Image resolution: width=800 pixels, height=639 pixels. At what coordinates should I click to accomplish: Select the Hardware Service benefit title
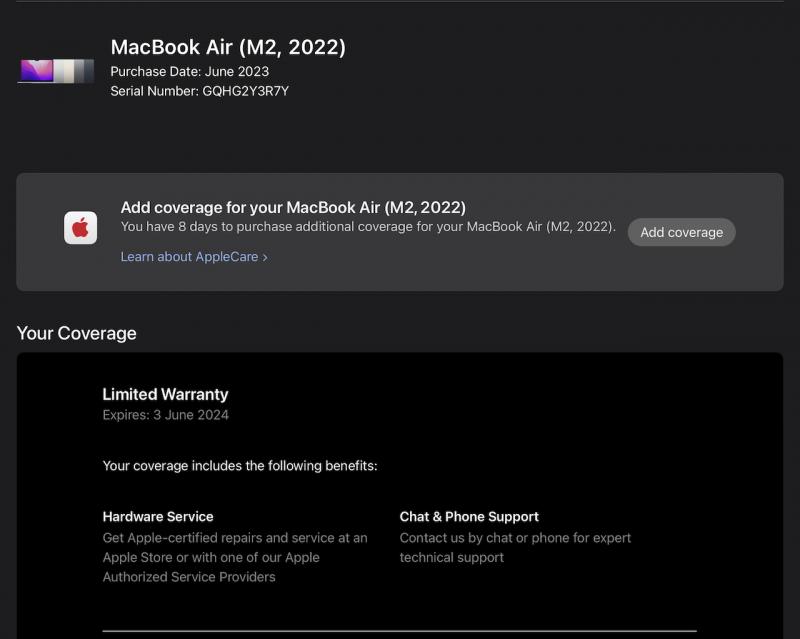click(x=158, y=517)
